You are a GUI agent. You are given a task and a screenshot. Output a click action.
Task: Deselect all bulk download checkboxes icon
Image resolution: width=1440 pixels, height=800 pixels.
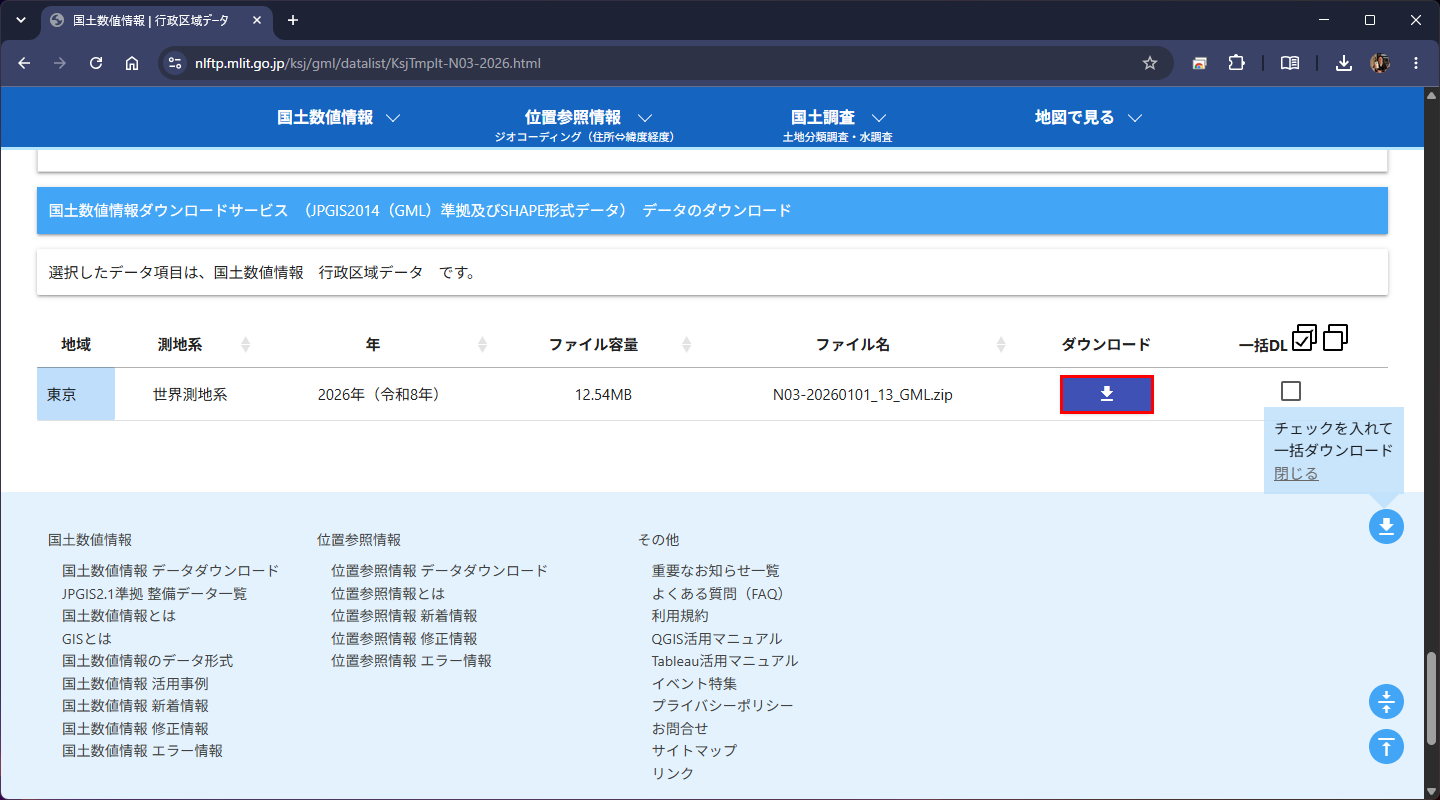(x=1335, y=338)
